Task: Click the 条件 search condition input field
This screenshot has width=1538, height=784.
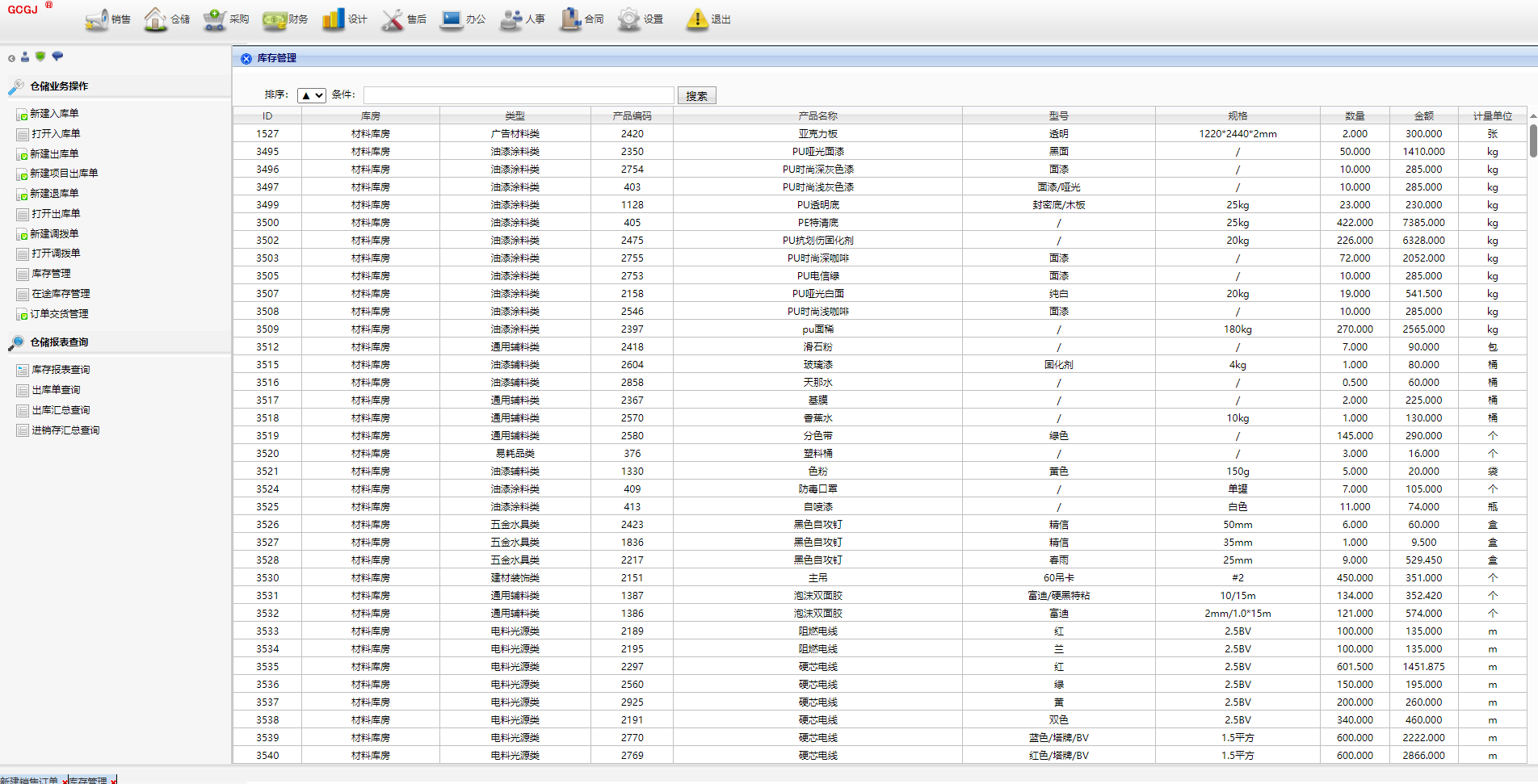Action: coord(518,95)
